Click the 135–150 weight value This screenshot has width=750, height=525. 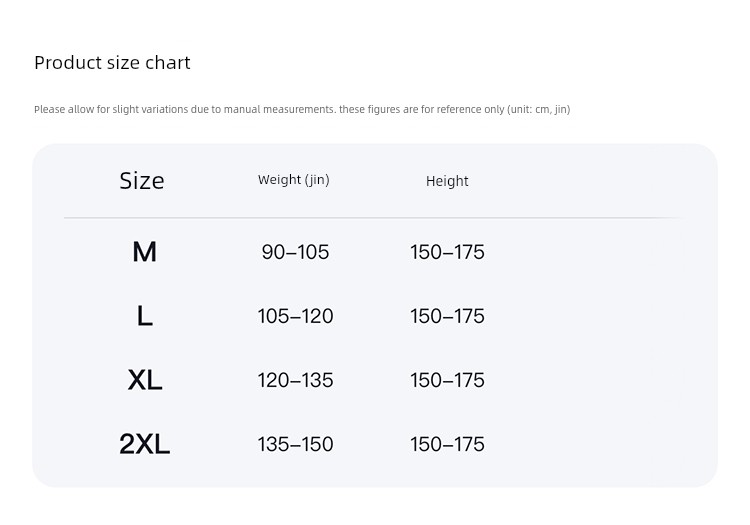(x=296, y=444)
